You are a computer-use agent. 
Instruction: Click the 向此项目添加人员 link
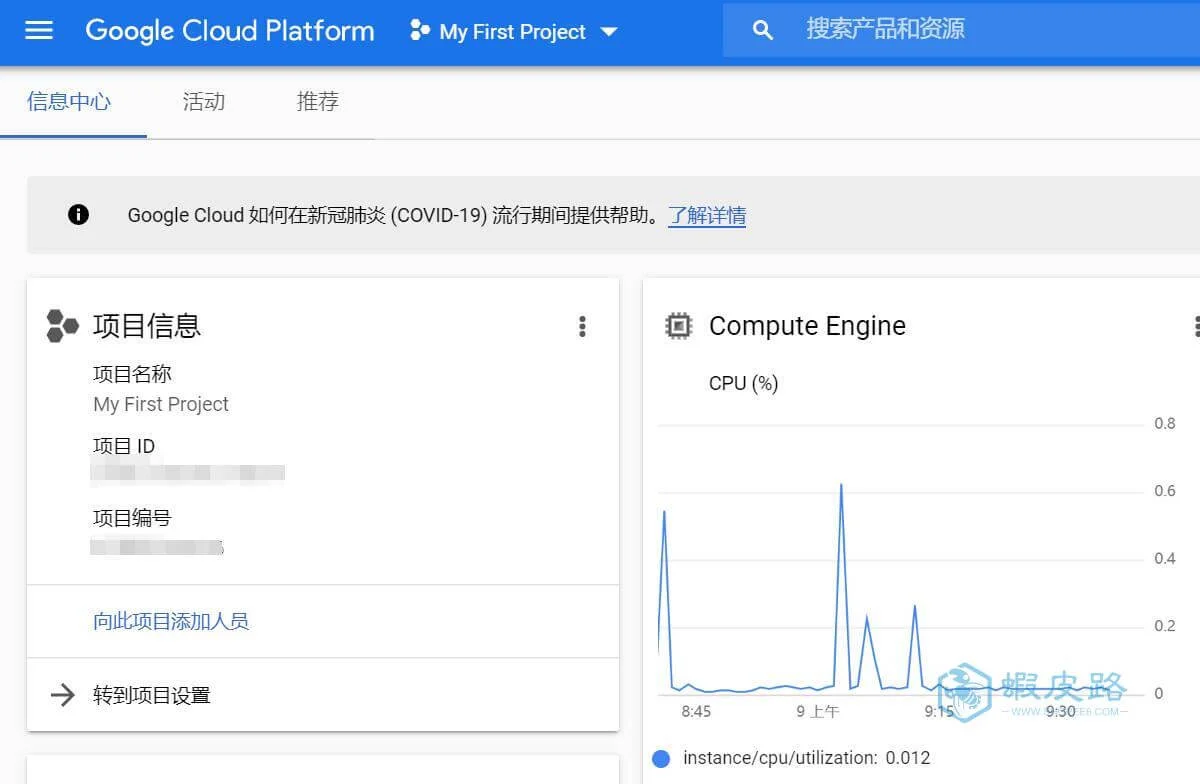(x=171, y=621)
